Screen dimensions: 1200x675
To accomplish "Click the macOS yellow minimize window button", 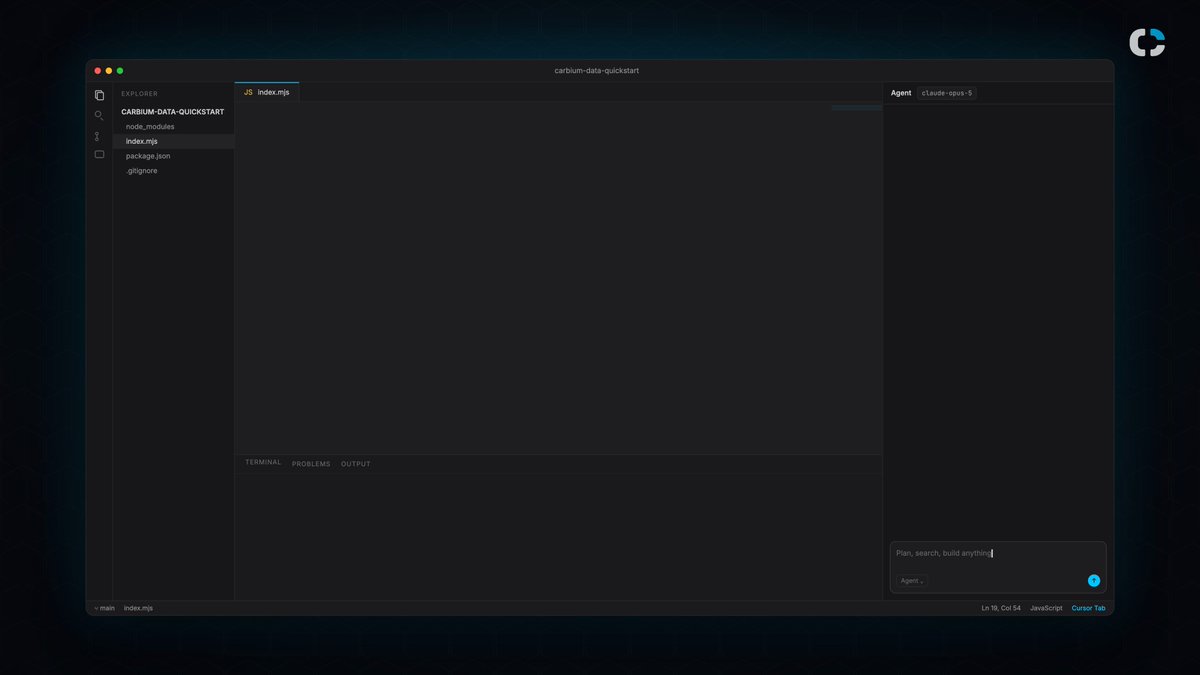I will (x=109, y=71).
